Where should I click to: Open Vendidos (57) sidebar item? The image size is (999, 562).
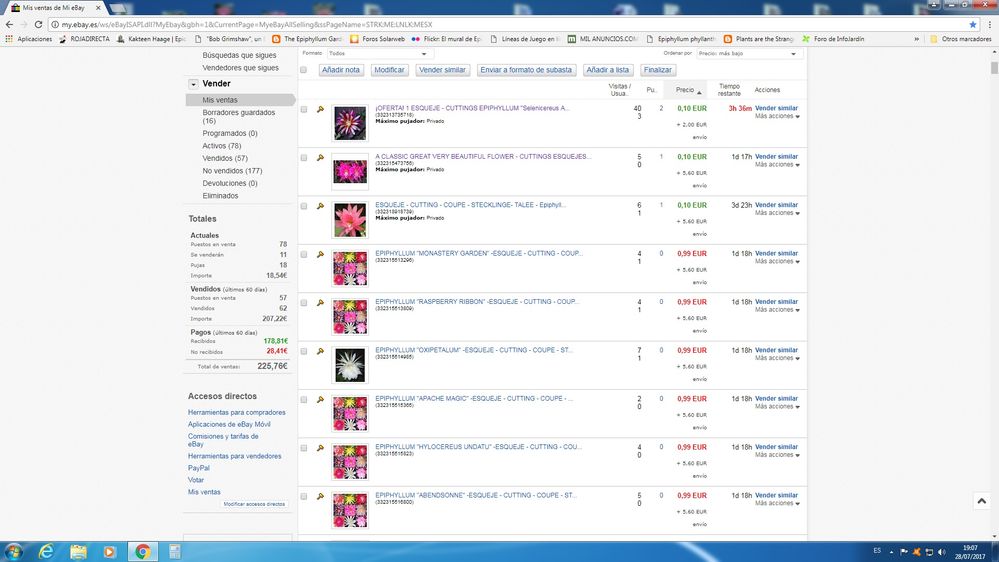pyautogui.click(x=225, y=159)
